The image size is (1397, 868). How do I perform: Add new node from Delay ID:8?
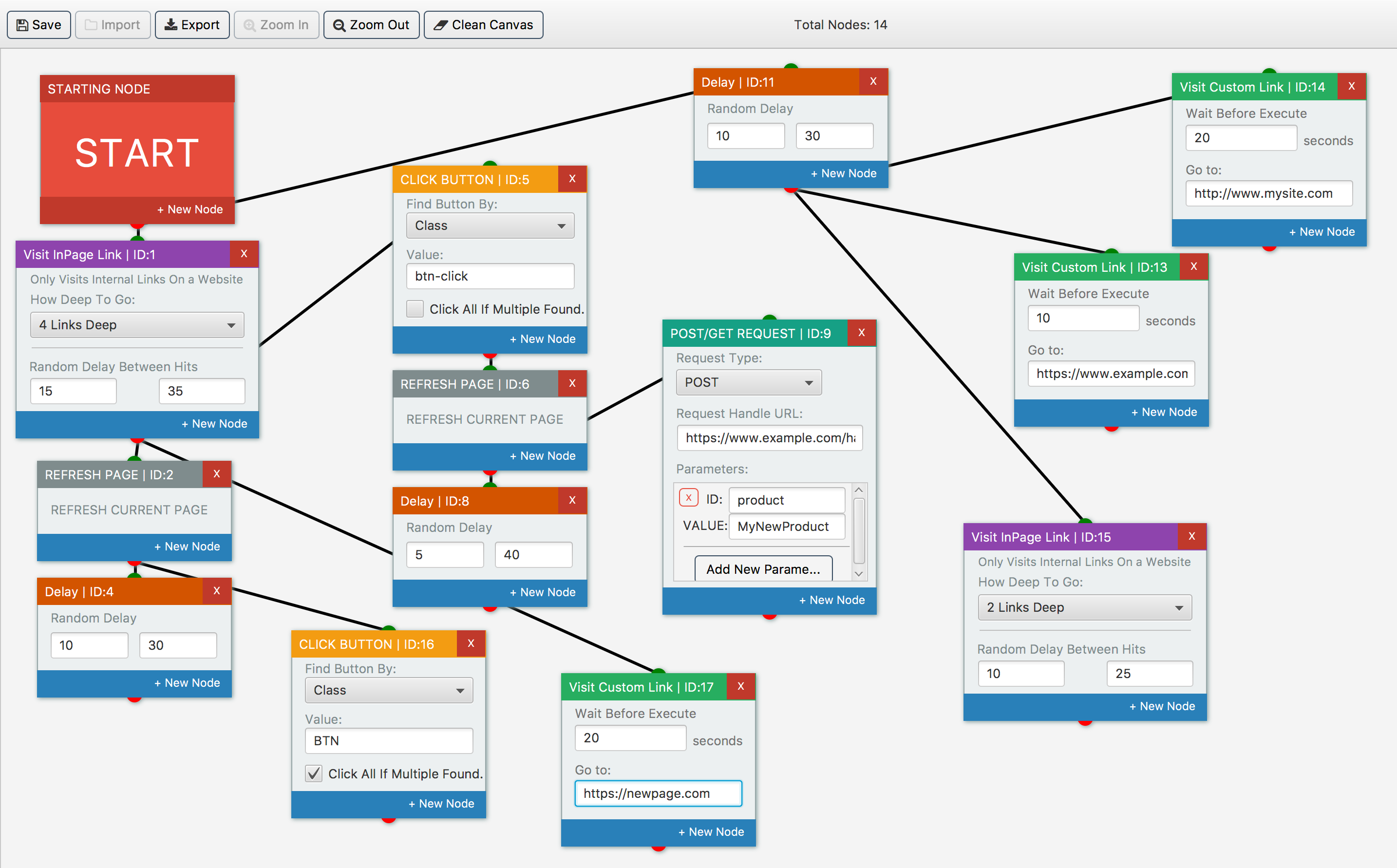coord(543,592)
